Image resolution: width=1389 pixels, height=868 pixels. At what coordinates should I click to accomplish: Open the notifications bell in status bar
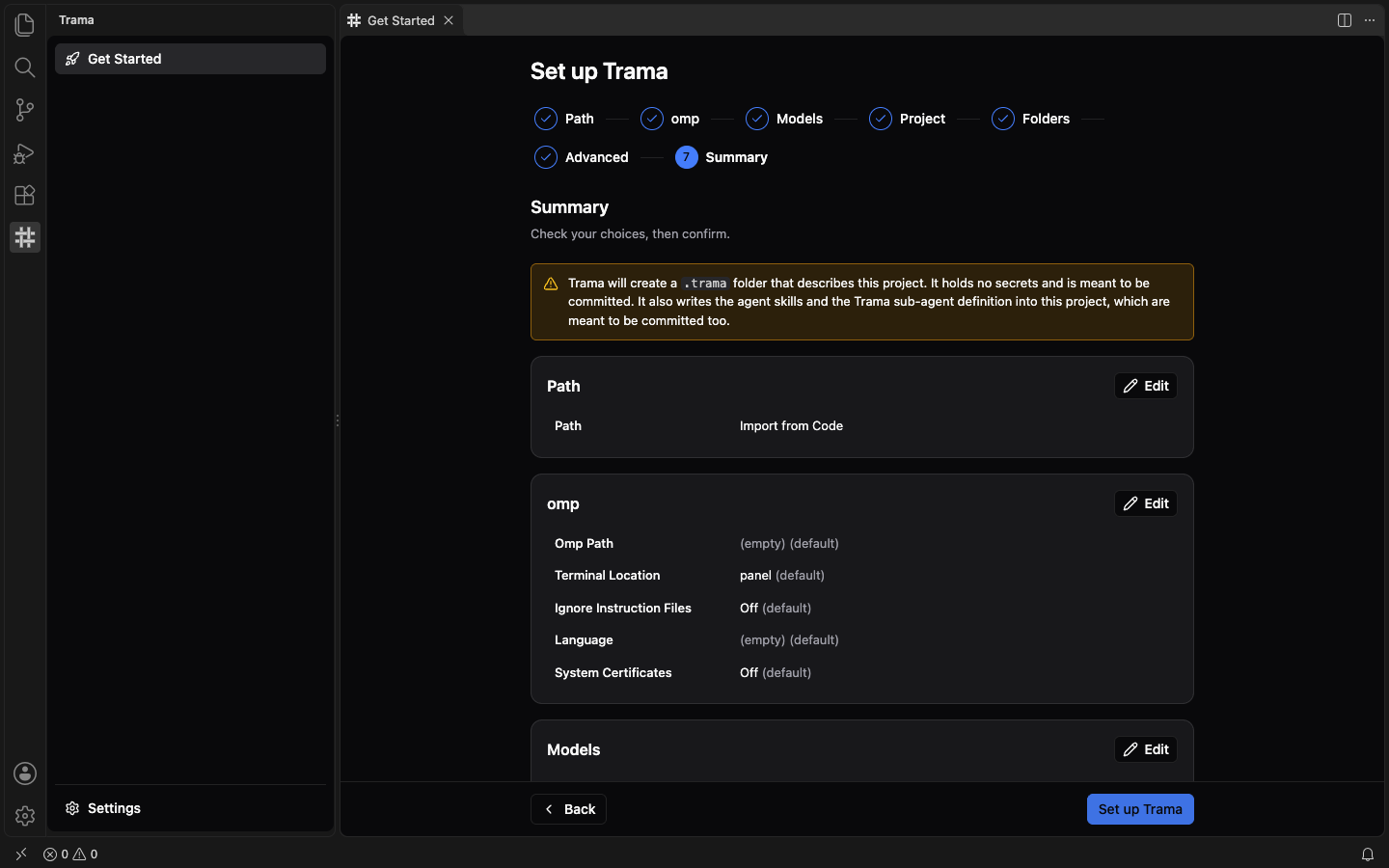[1368, 854]
